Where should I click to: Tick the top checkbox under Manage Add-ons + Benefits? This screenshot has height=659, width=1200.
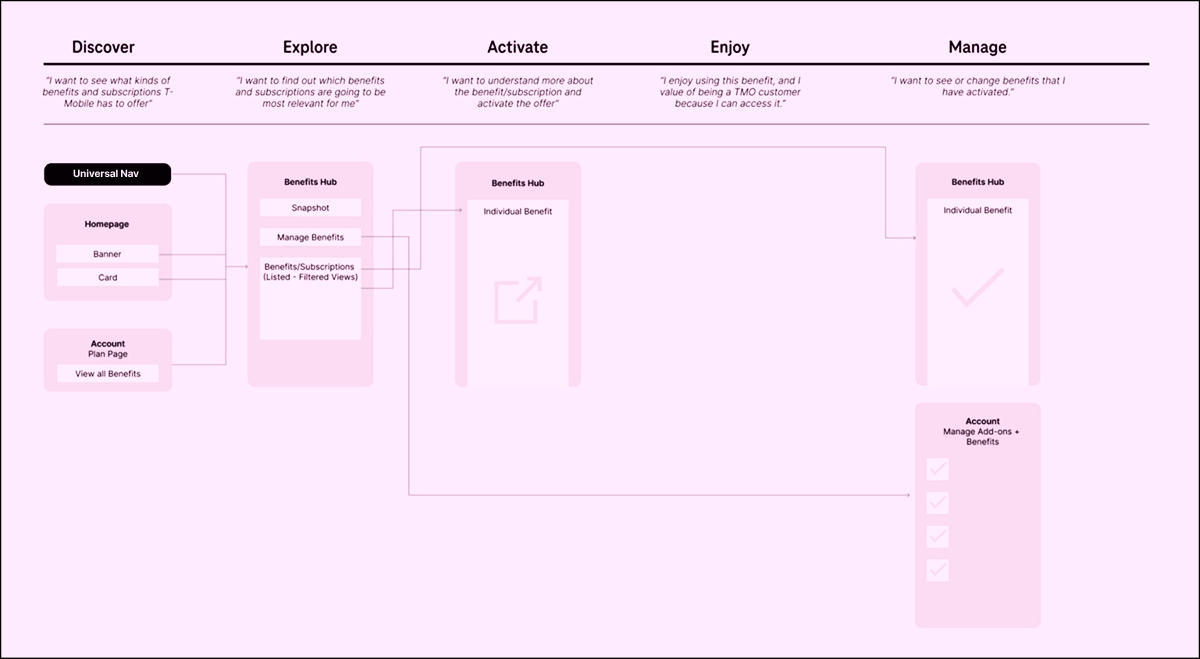click(938, 469)
